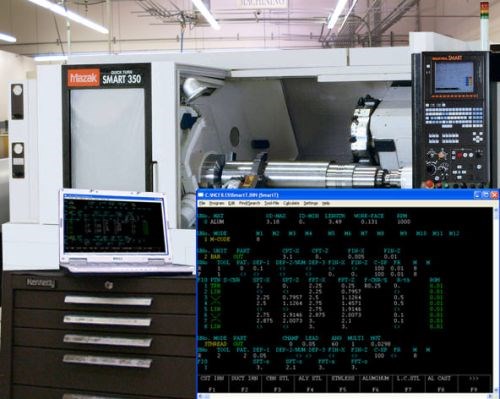
Task: Choose CBN STL material softkey F3
Action: click(x=278, y=383)
